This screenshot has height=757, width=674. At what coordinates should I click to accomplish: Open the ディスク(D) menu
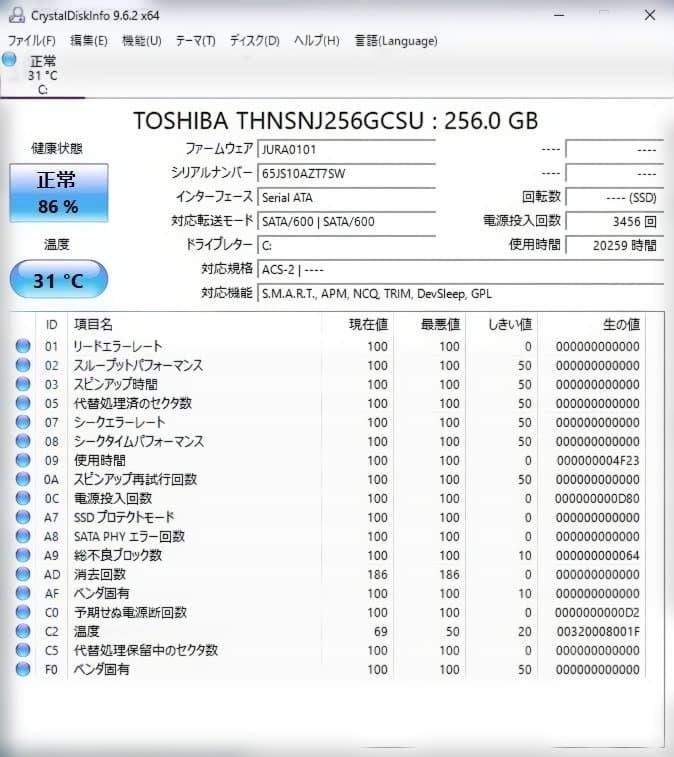pyautogui.click(x=254, y=41)
